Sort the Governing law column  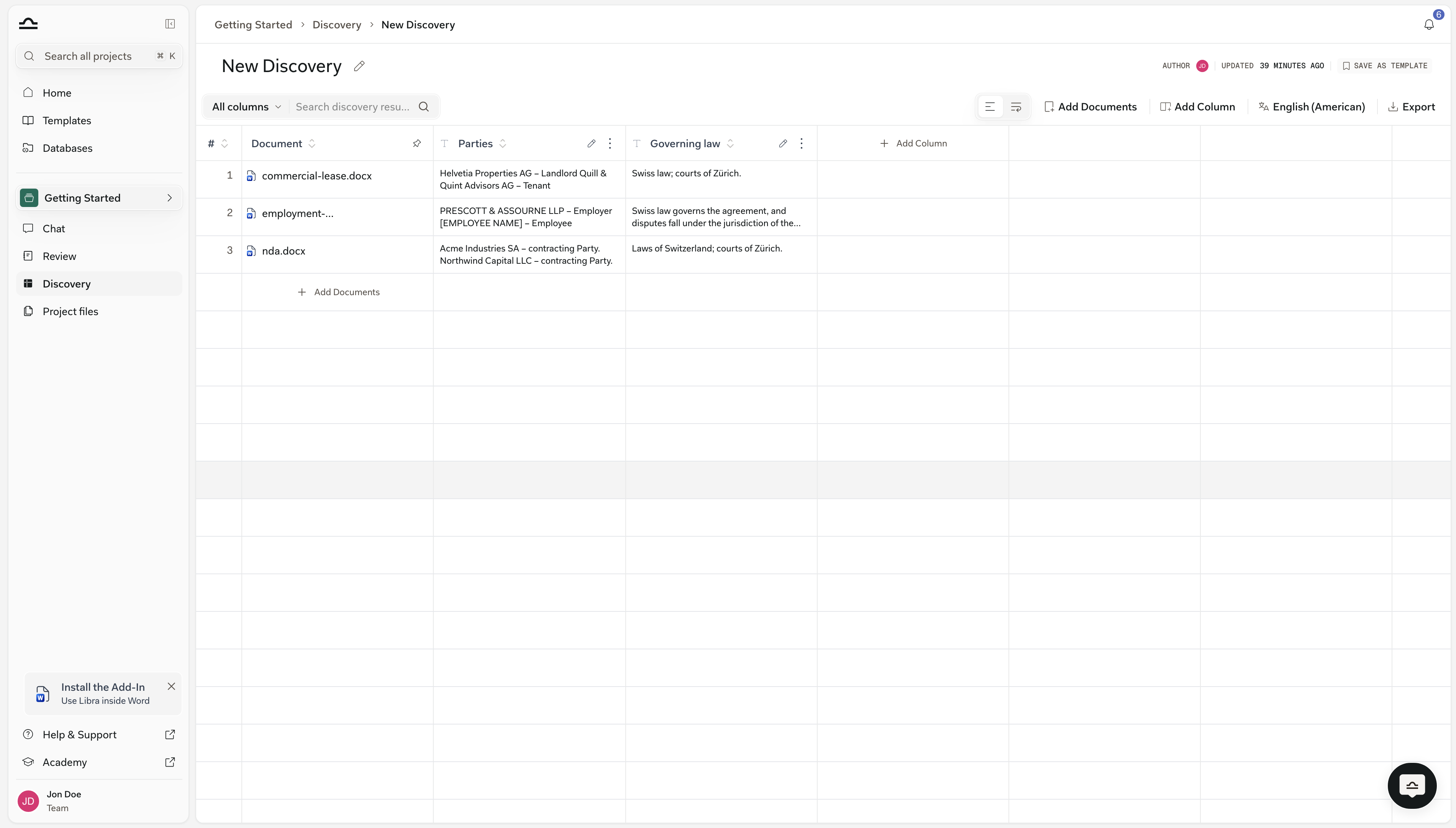tap(730, 143)
